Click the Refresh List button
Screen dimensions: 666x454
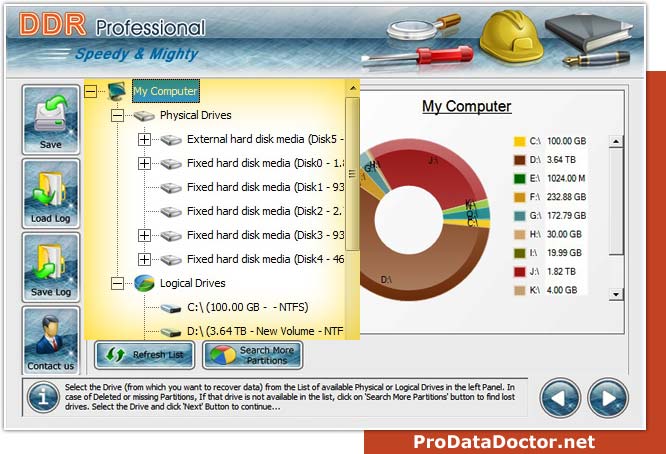tap(144, 355)
